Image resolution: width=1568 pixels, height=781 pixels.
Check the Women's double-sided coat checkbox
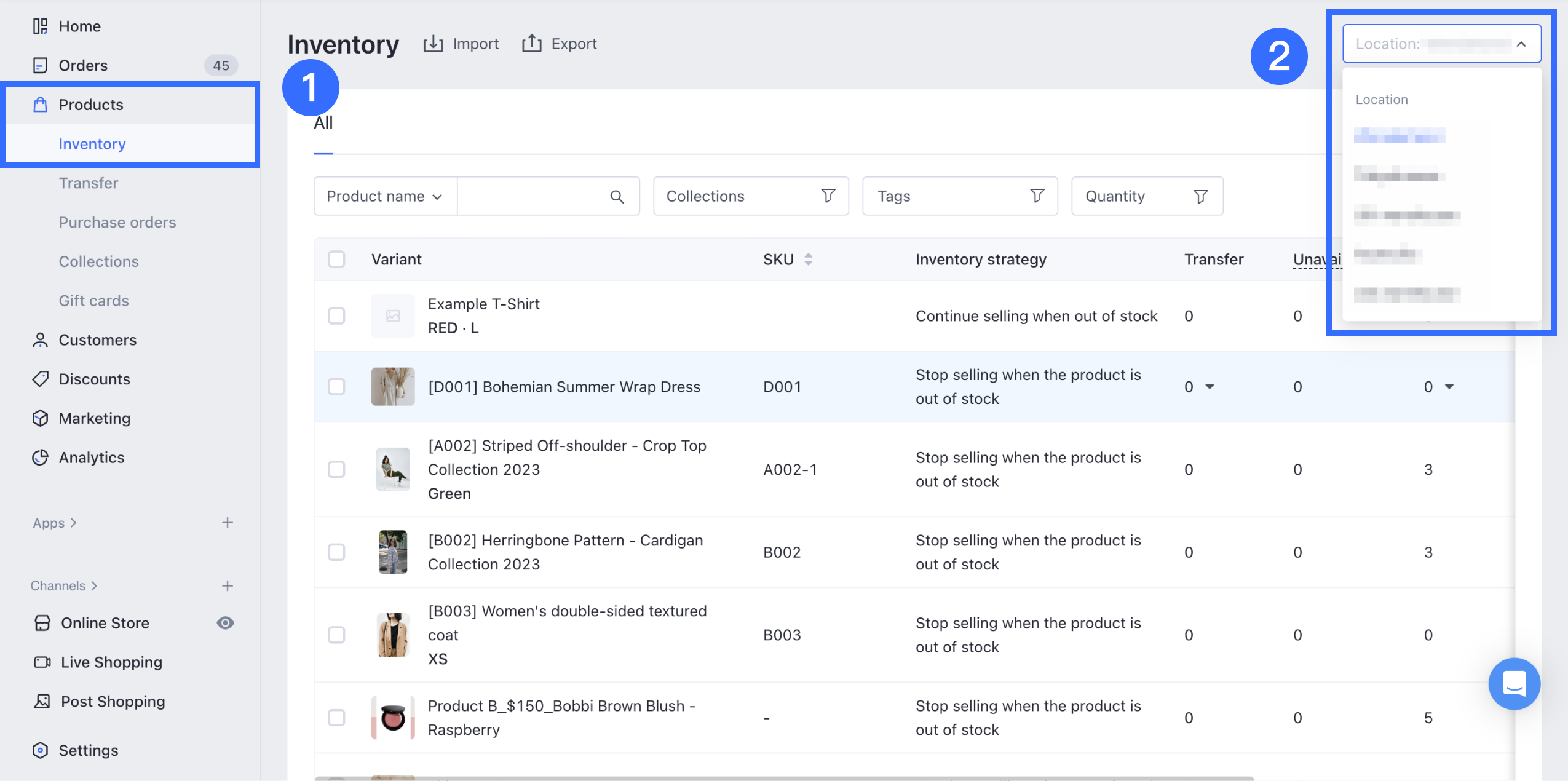point(336,635)
